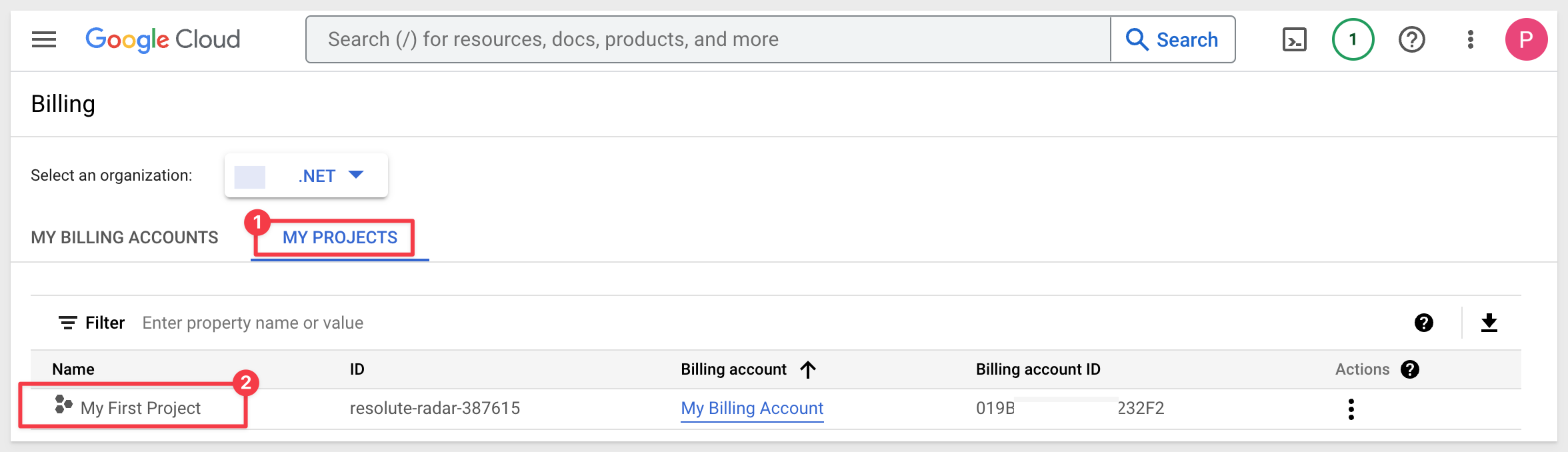Click the filter table help icon
Viewport: 1568px width, 452px height.
(1423, 323)
